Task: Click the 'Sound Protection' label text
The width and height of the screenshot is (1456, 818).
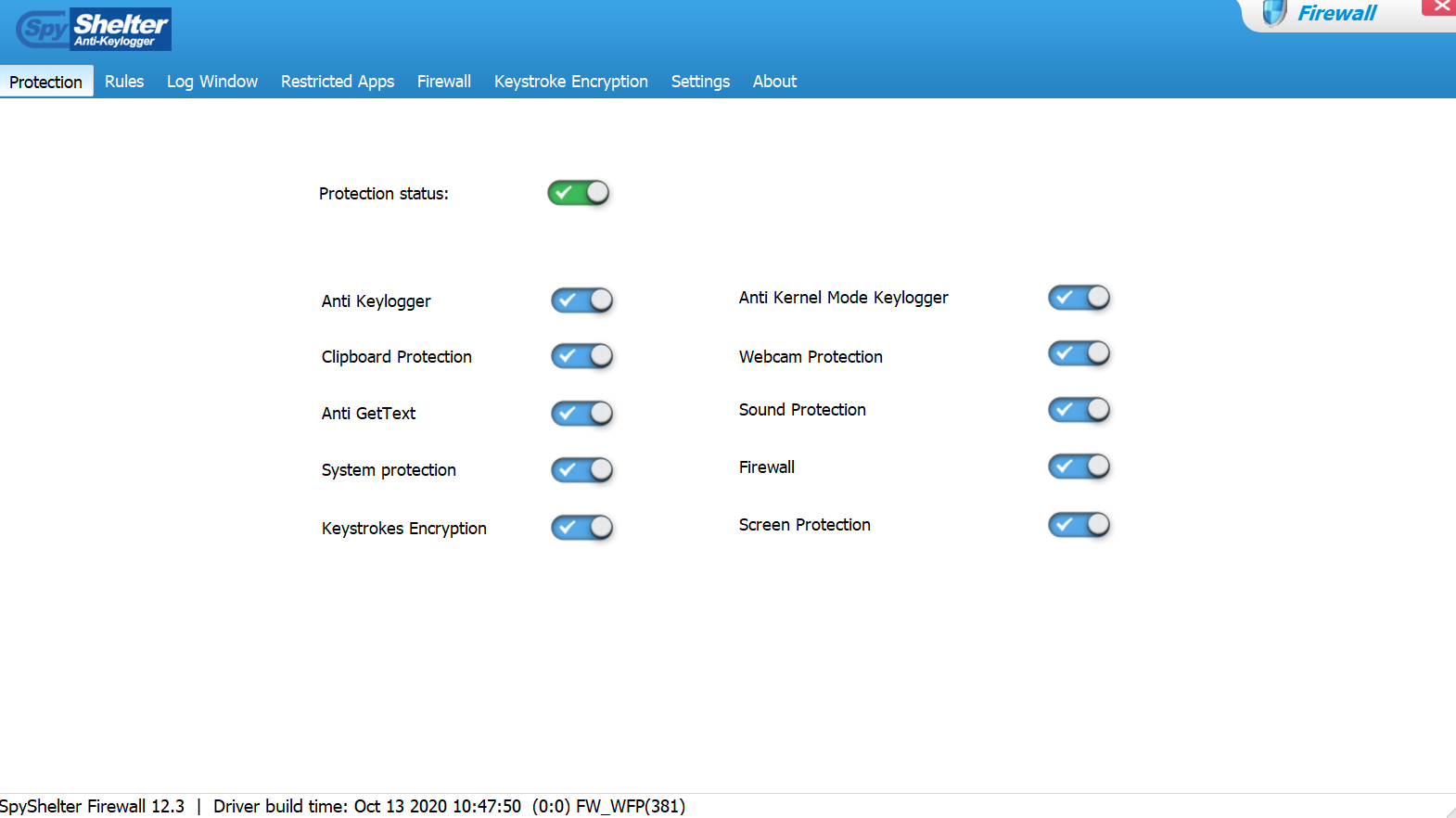Action: click(802, 410)
